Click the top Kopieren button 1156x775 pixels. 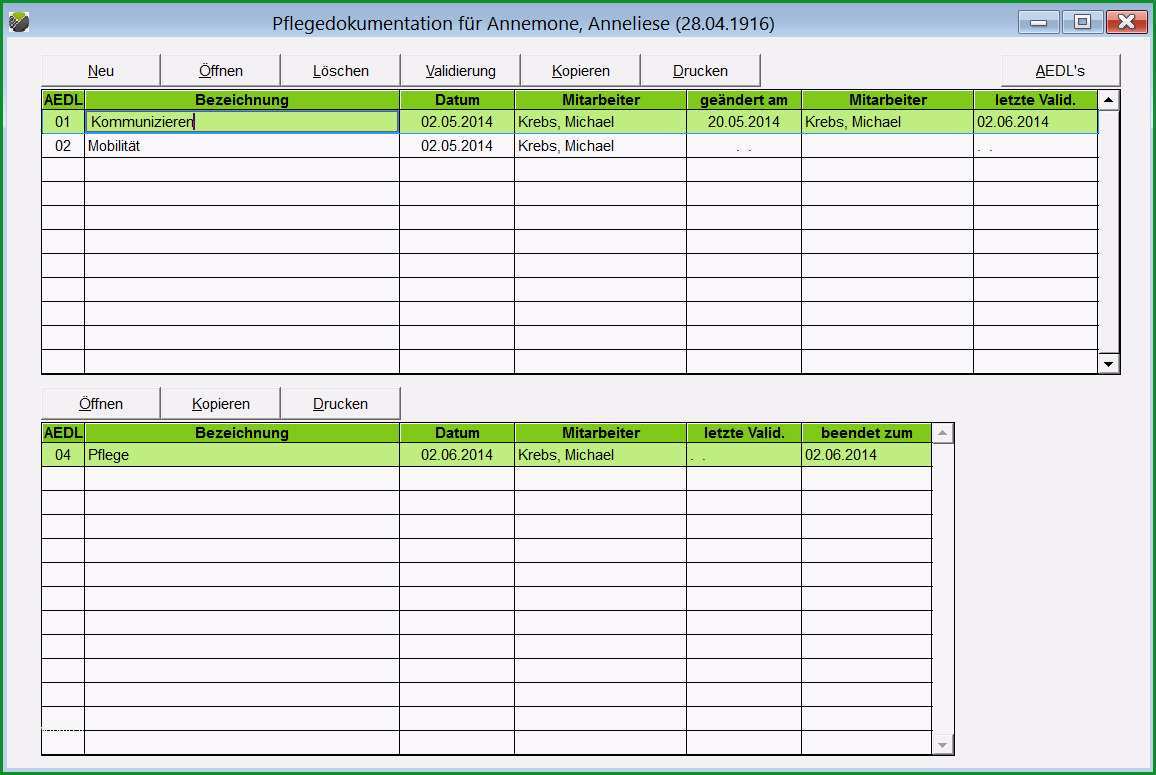tap(581, 71)
